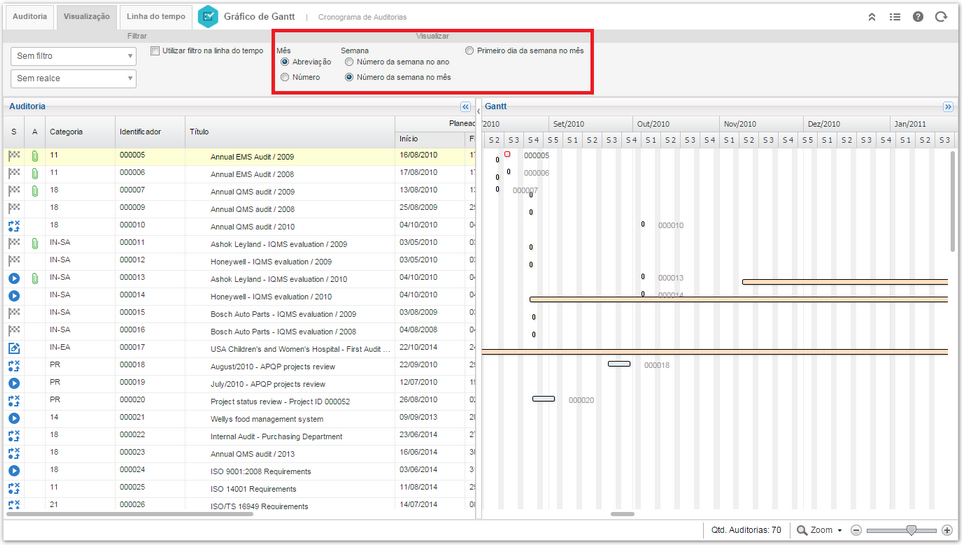This screenshot has height=545, width=962.
Task: Sort by the Título column header
Action: click(x=290, y=132)
